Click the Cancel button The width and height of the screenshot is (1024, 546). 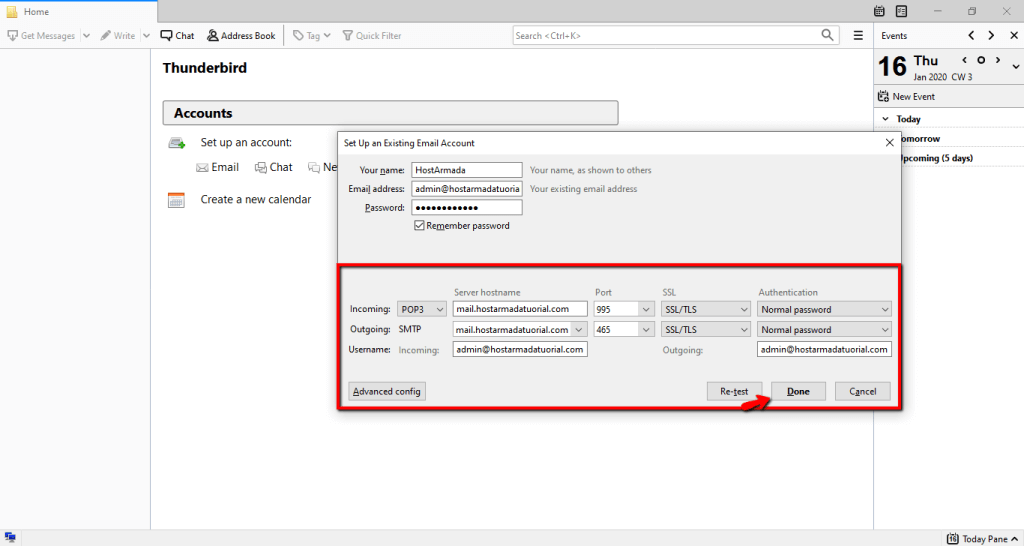(x=863, y=391)
